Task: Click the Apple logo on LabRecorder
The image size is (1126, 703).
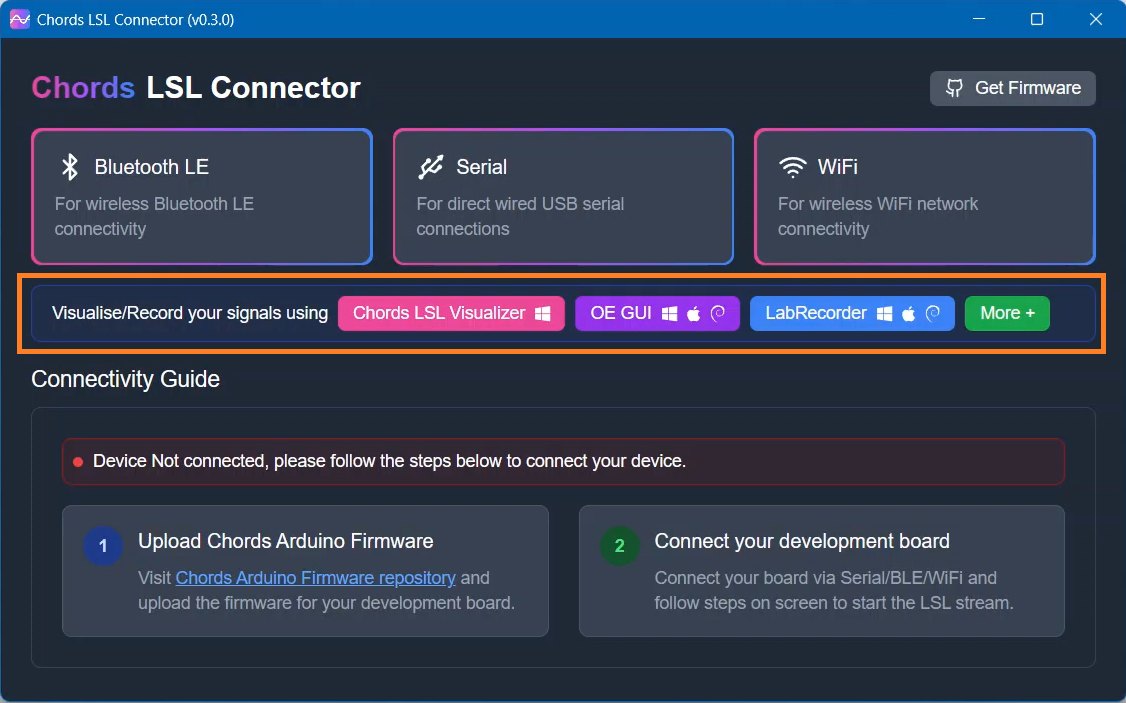Action: tap(908, 314)
